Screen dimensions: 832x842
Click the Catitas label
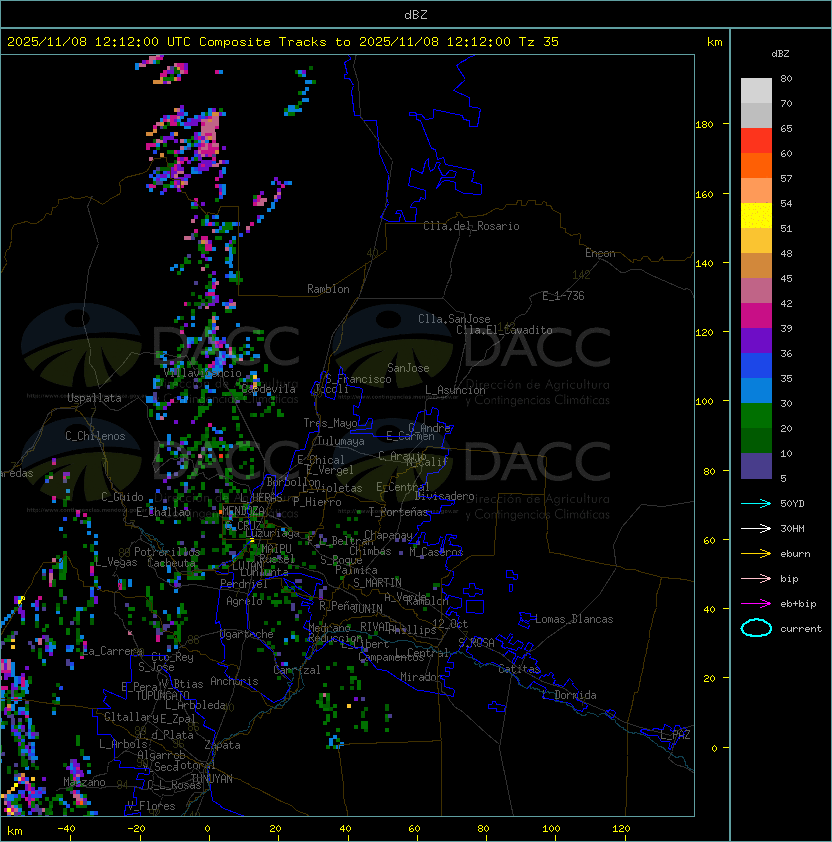519,669
